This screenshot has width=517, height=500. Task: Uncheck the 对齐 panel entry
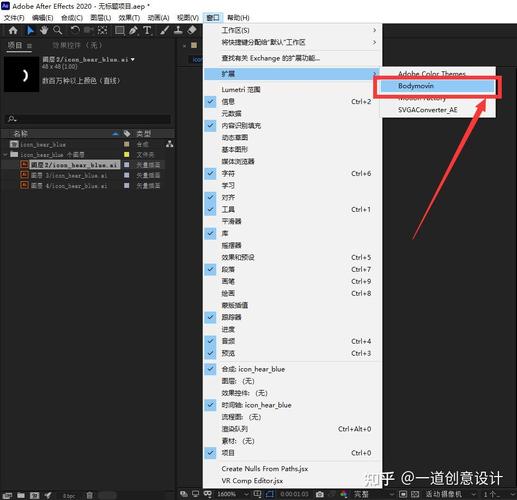[293, 197]
